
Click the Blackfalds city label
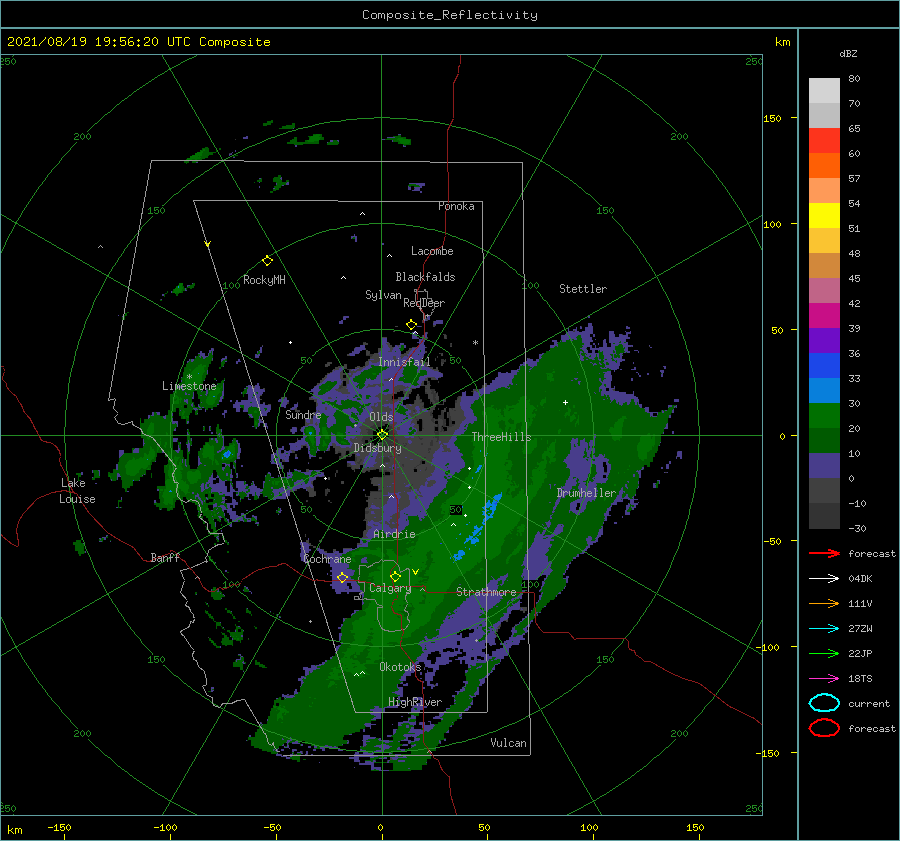pos(425,277)
